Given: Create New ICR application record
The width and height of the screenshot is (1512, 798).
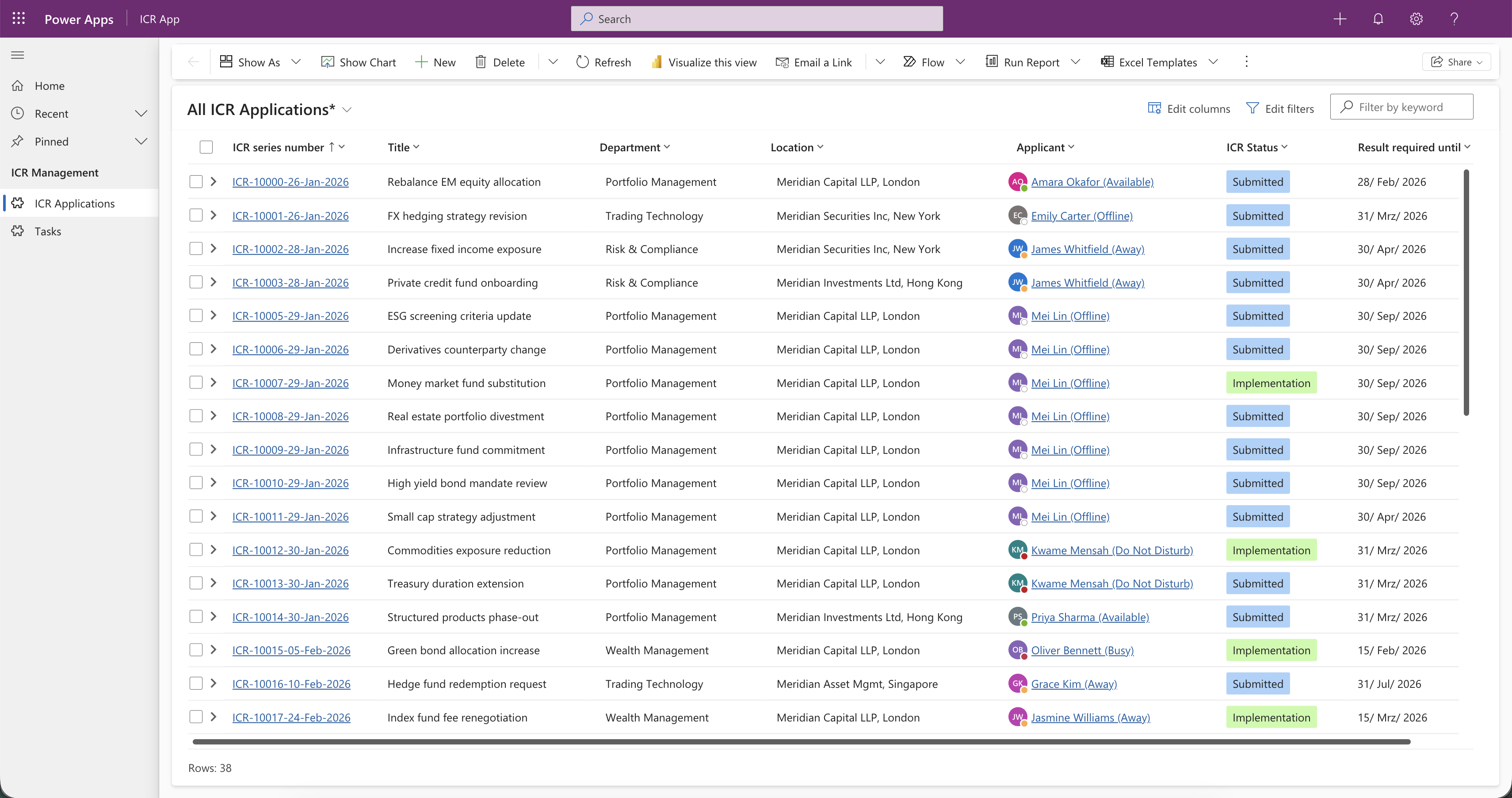Looking at the screenshot, I should click(x=435, y=61).
